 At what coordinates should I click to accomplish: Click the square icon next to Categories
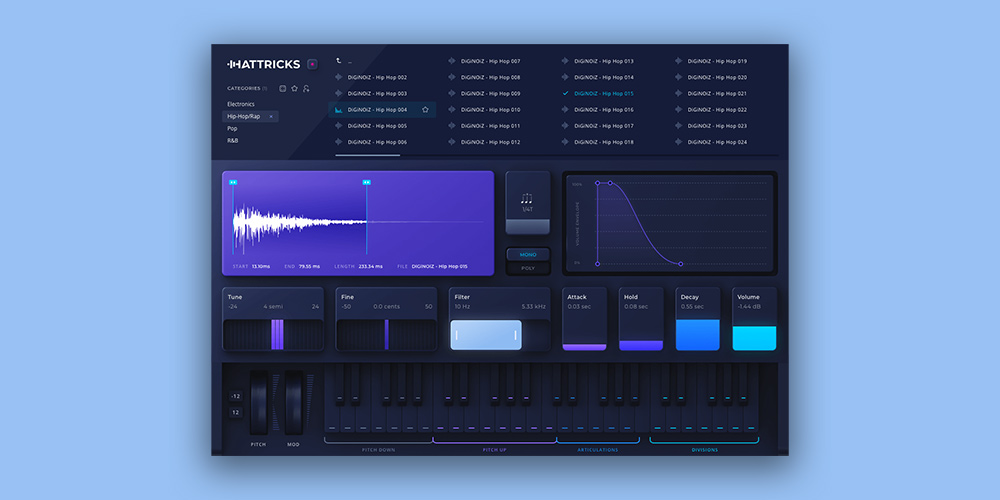(x=283, y=88)
